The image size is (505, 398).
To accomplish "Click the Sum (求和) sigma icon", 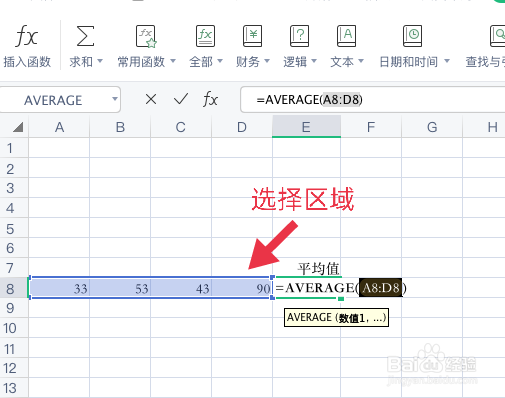I will click(85, 36).
